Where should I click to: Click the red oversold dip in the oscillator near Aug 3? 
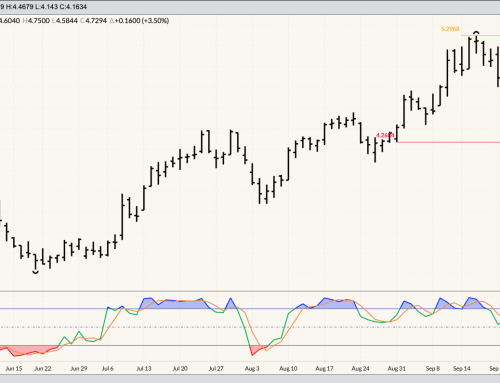(x=257, y=349)
